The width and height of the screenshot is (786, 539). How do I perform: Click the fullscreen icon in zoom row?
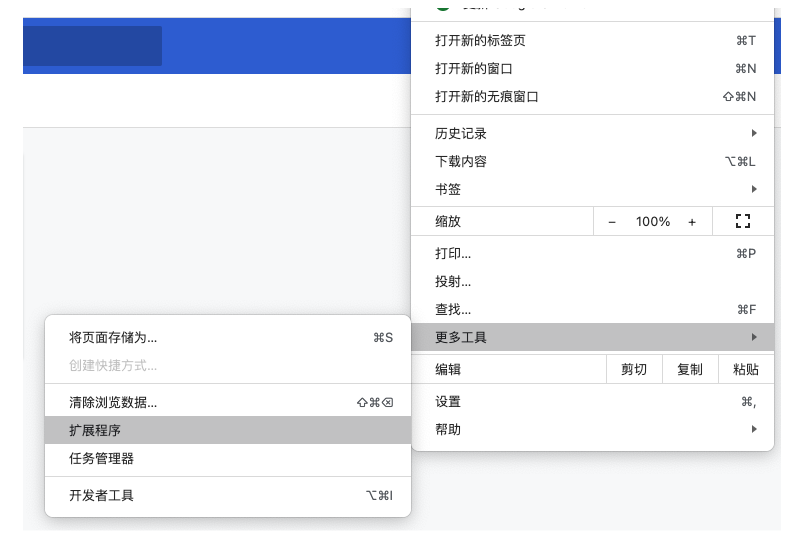742,221
